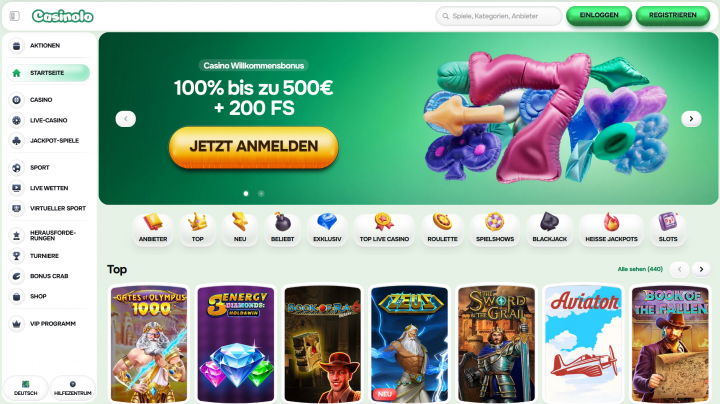Open the Alle sehen (440) link

(640, 269)
